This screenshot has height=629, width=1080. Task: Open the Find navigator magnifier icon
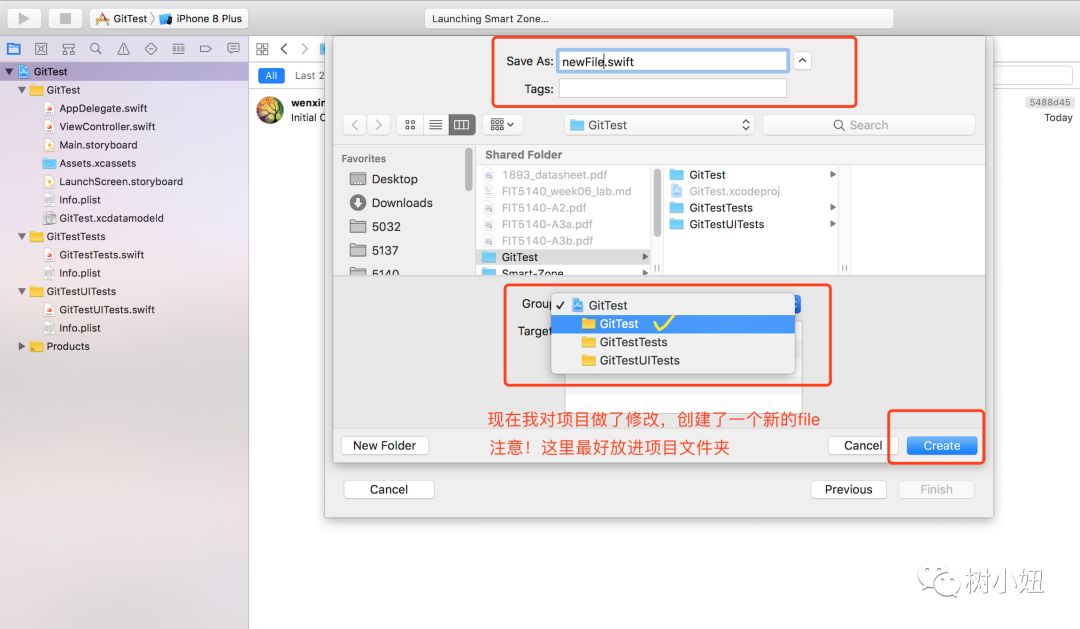tap(96, 49)
